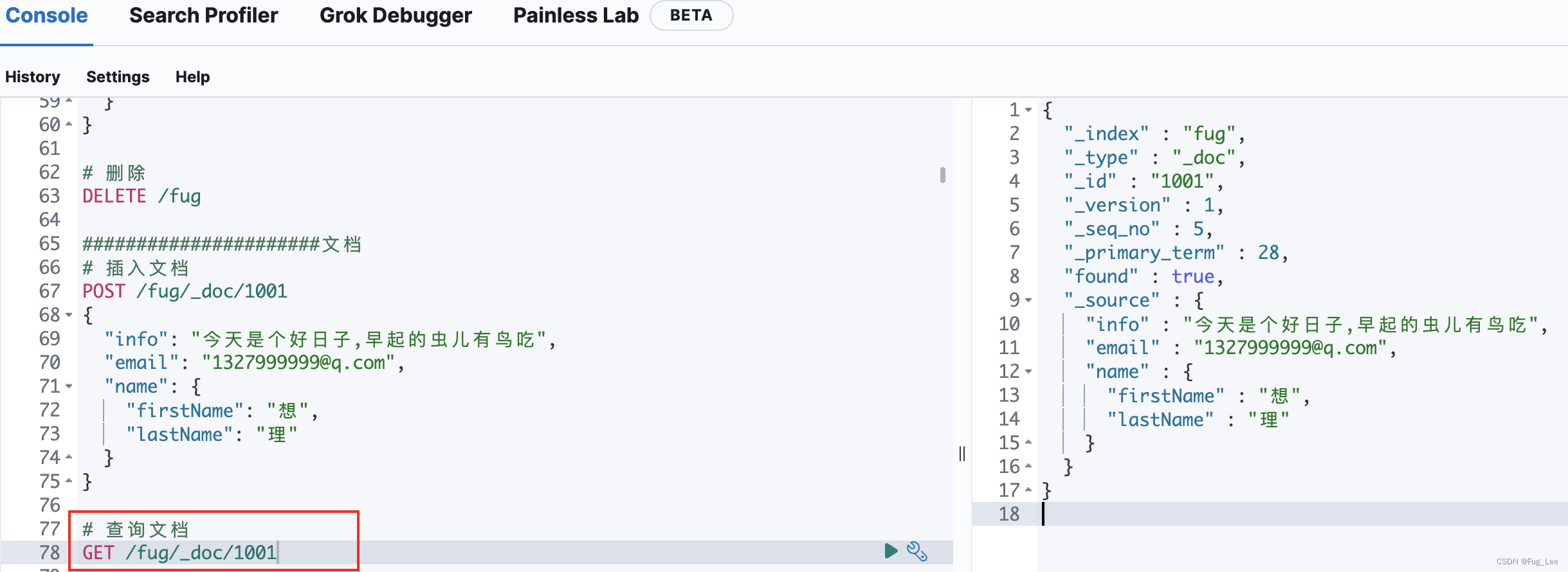Run the GET /fug/_doc/1001 request
Image resolution: width=1568 pixels, height=572 pixels.
tap(891, 551)
